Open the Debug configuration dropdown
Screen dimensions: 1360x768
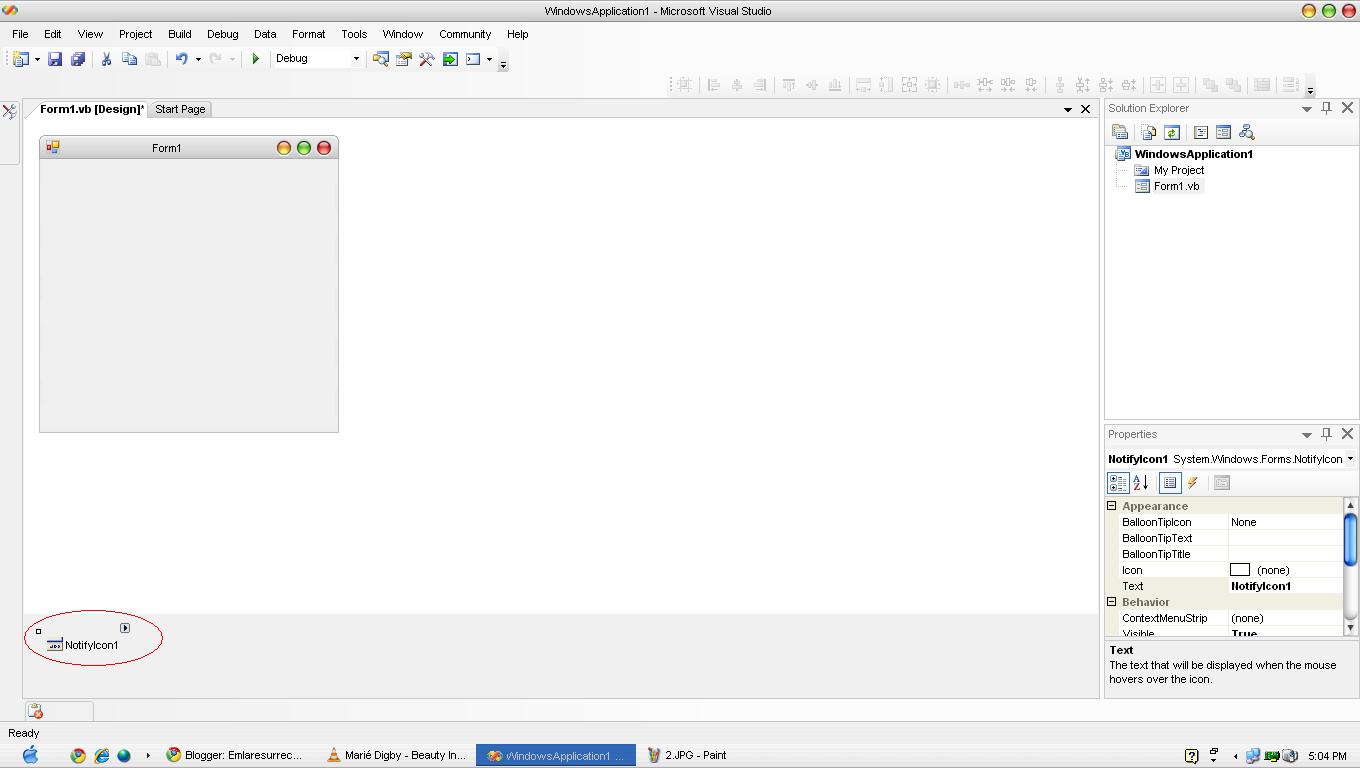tap(355, 59)
